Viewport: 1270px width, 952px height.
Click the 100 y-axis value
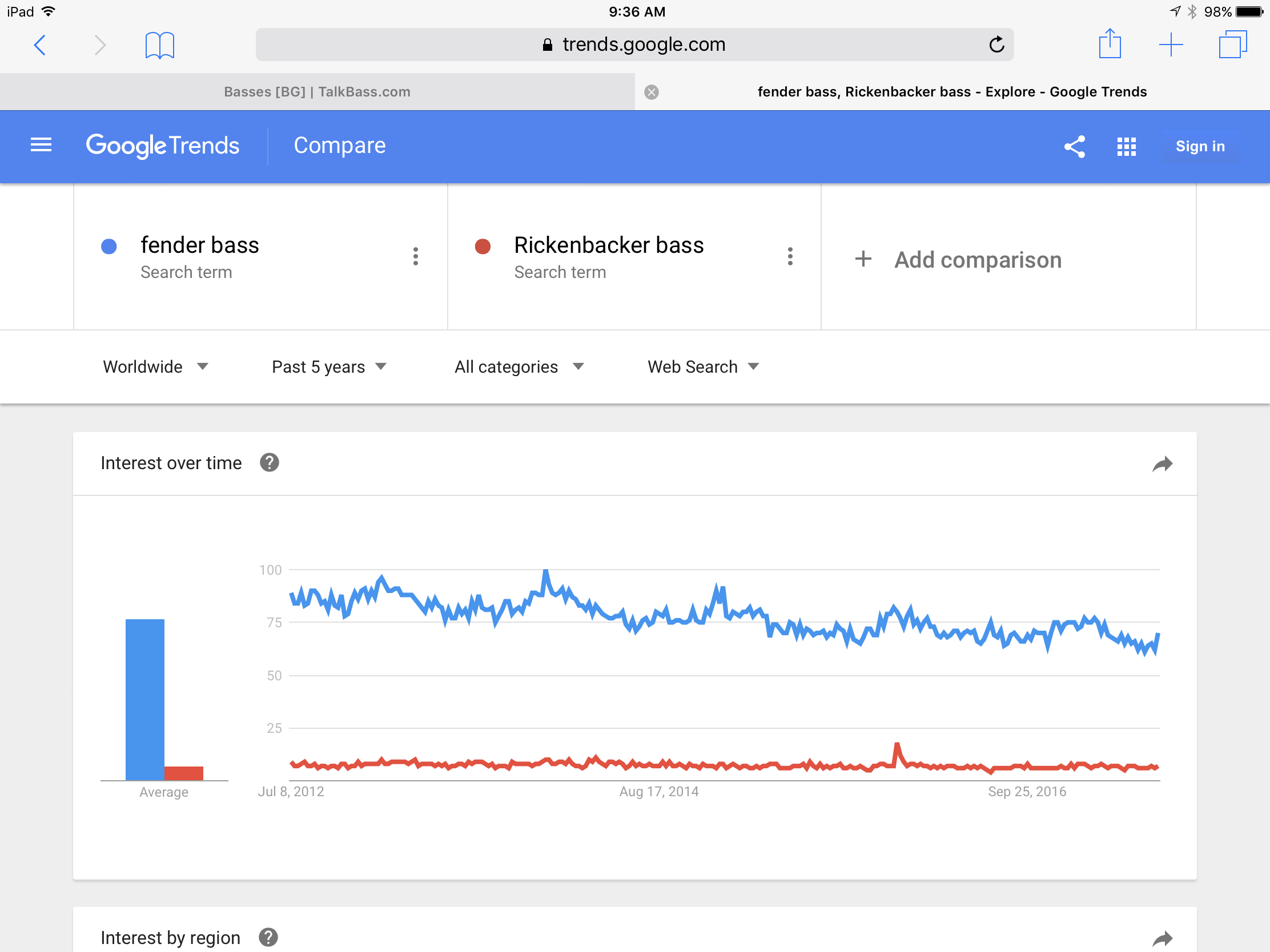point(271,570)
